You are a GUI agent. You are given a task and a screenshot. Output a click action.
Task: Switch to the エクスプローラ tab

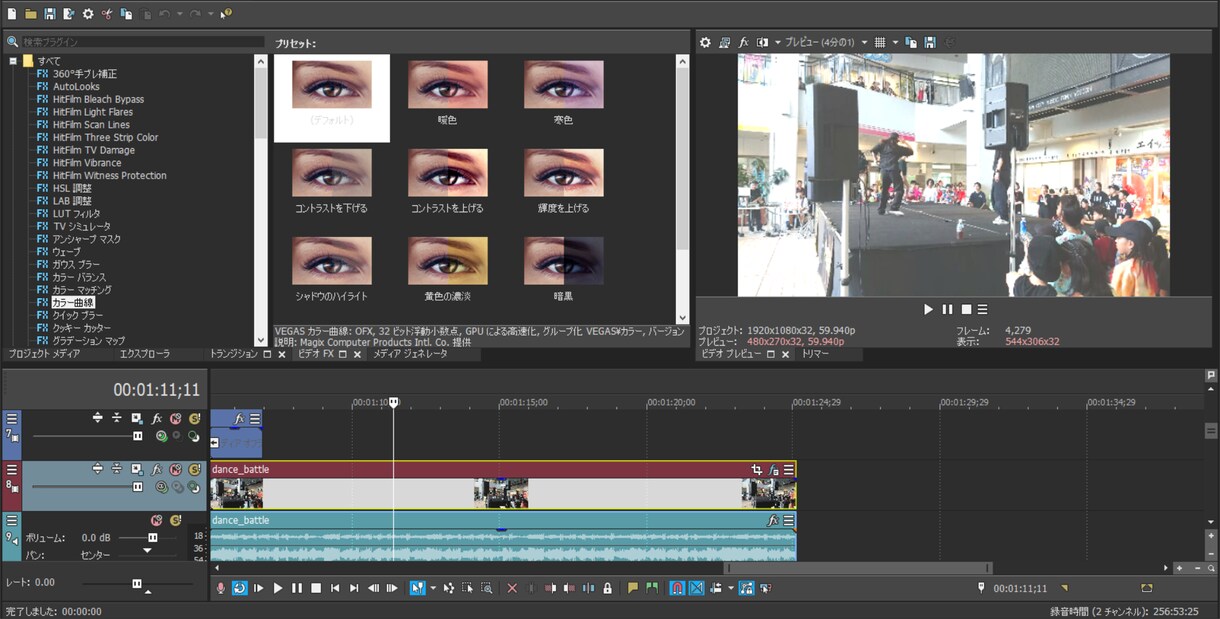click(144, 354)
